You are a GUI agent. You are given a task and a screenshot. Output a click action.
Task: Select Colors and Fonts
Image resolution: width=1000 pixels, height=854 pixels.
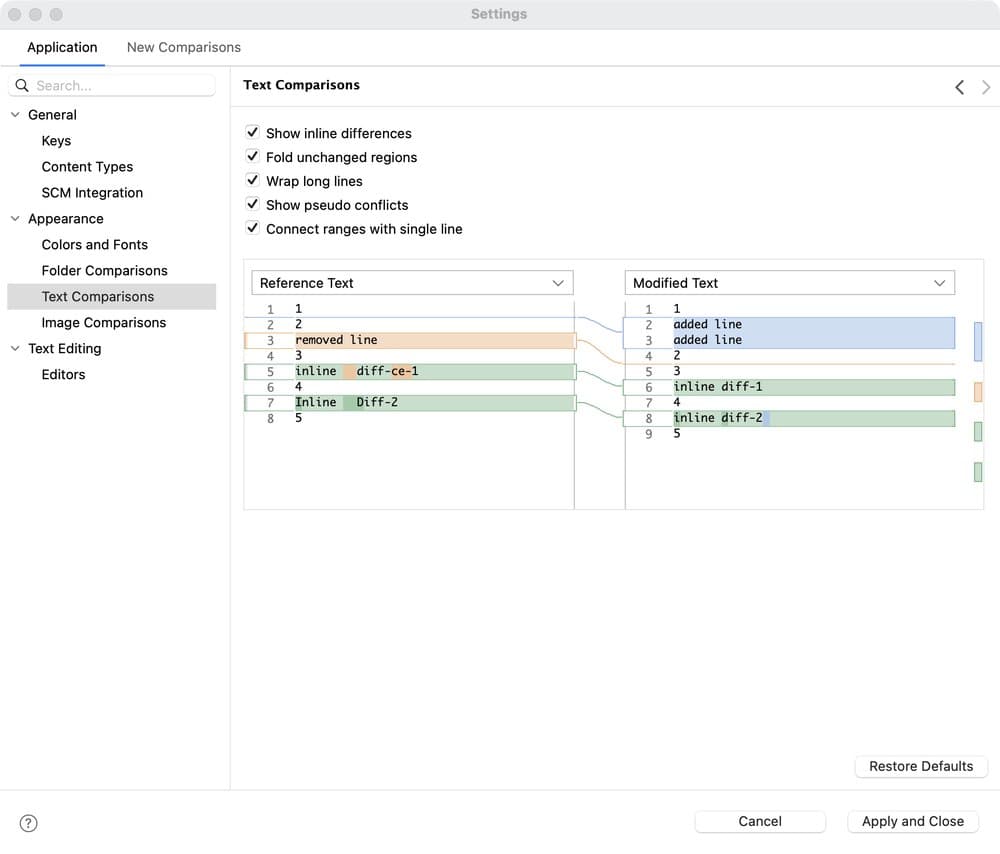point(94,245)
